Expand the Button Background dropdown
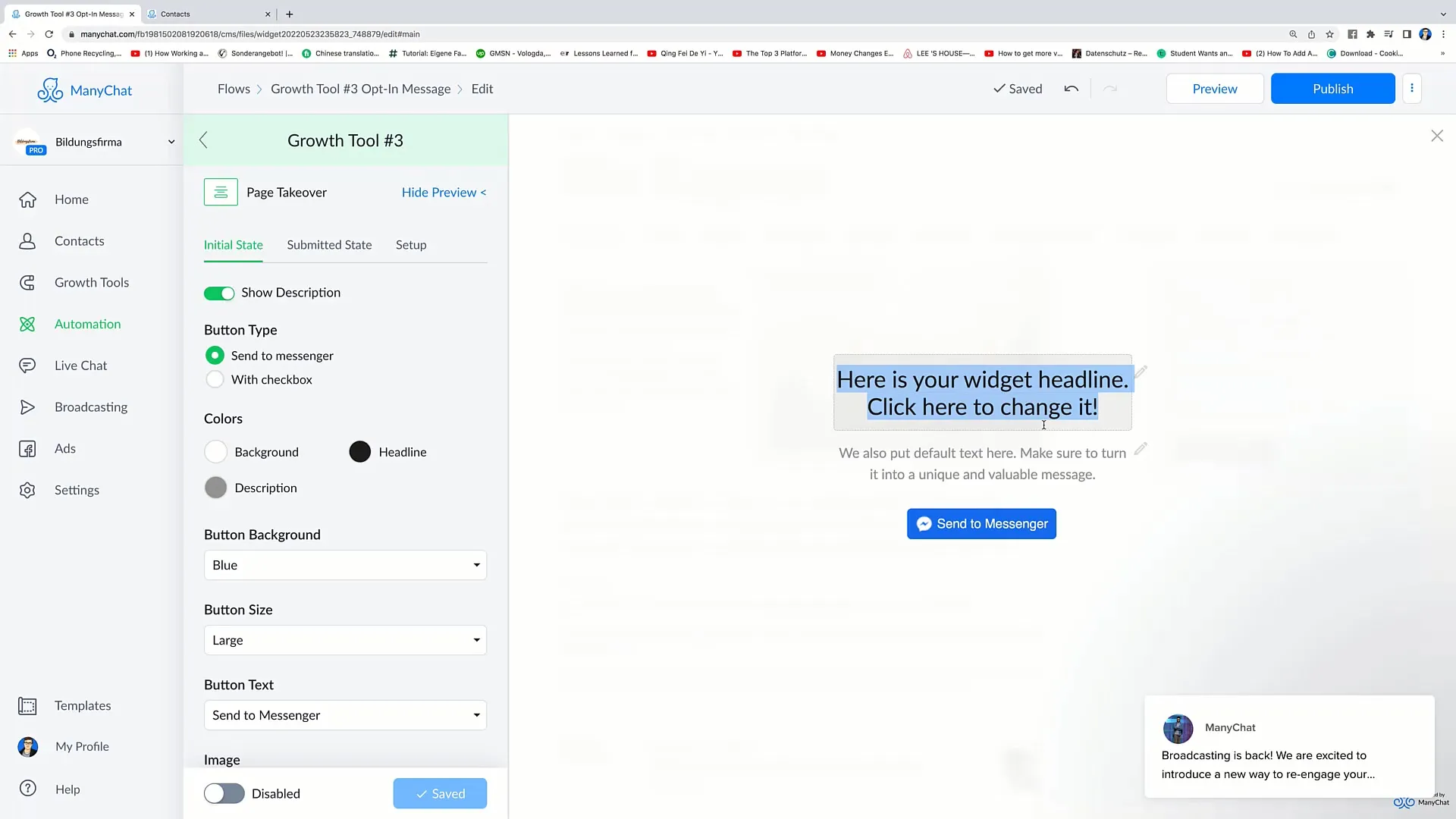This screenshot has width=1456, height=819. click(x=344, y=565)
